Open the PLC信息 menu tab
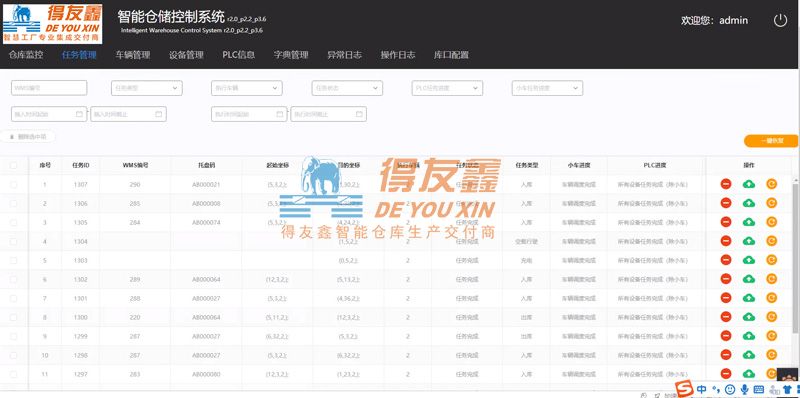 tap(238, 55)
